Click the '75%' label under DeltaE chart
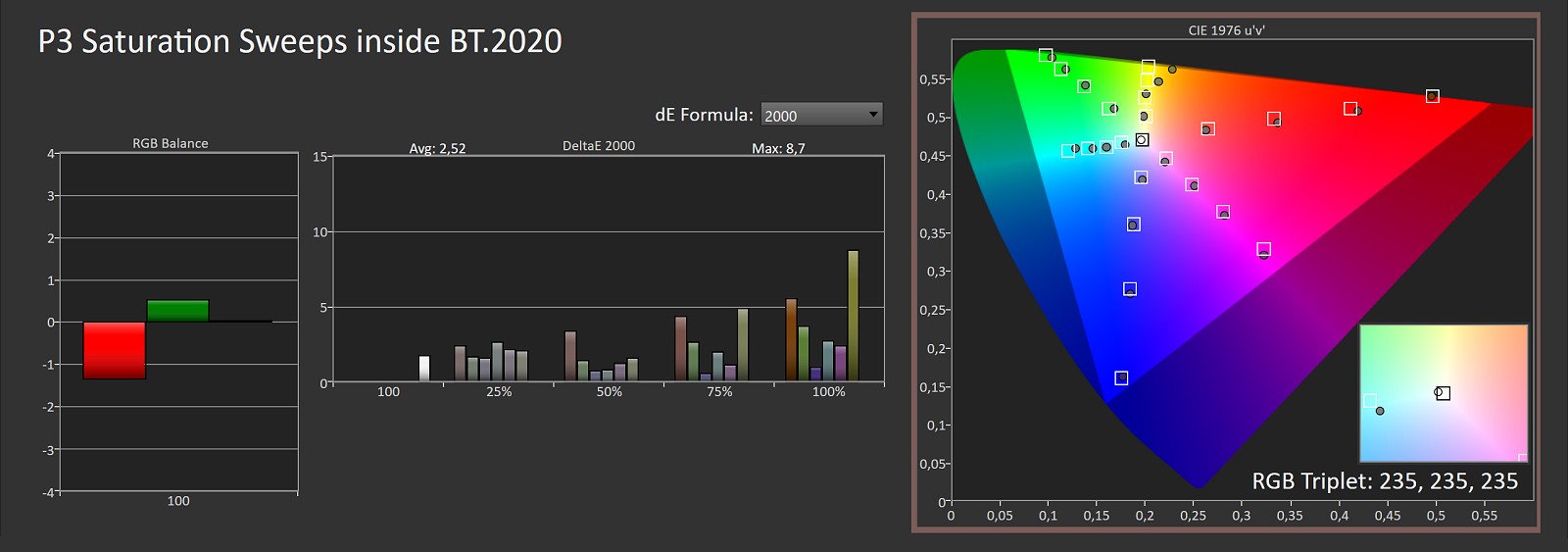 pos(719,391)
